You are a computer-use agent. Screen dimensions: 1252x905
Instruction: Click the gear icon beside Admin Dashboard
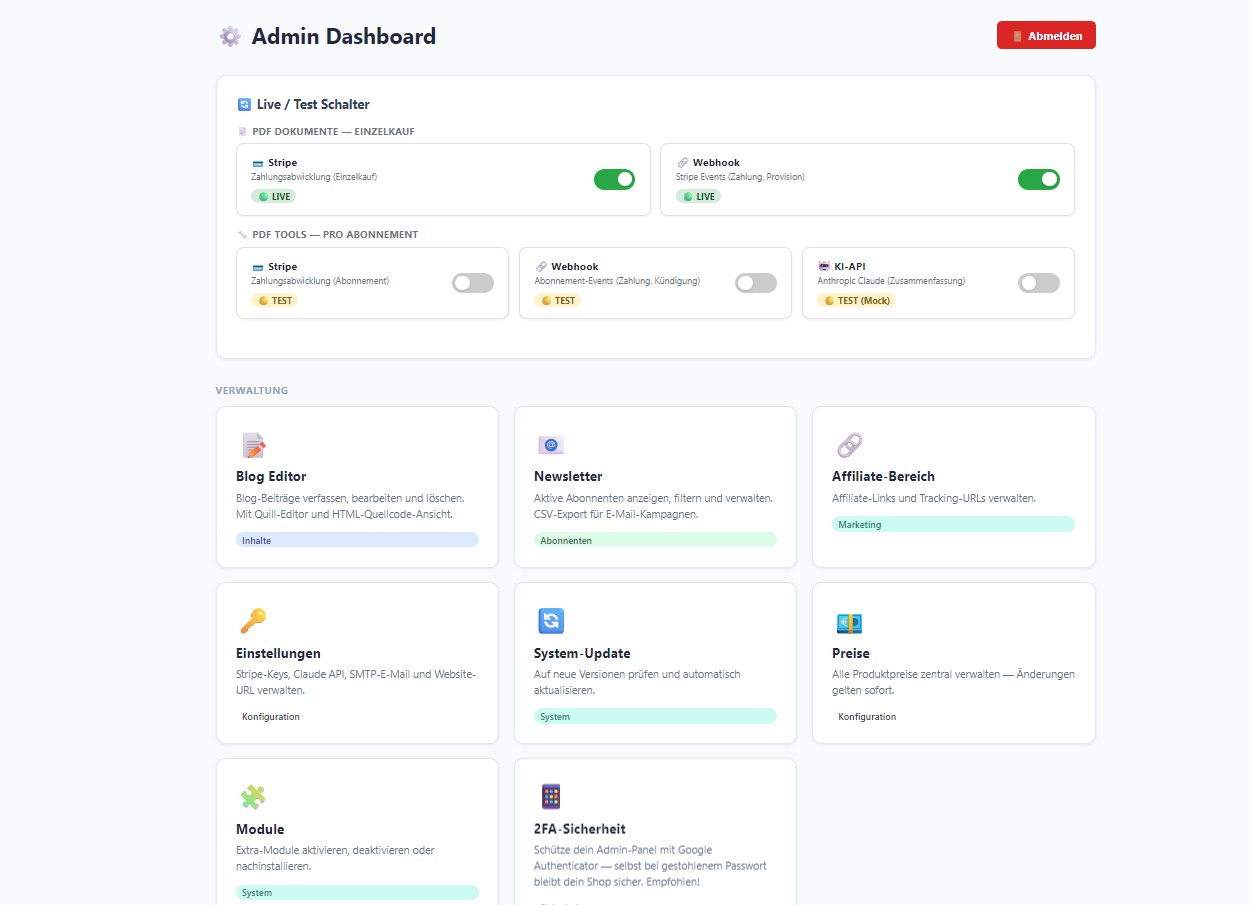(230, 37)
